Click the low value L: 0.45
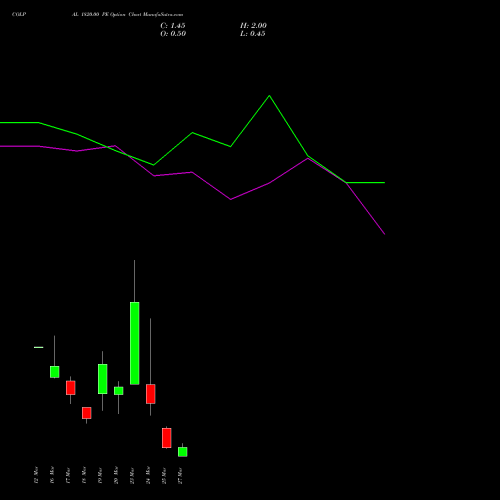 click(x=253, y=34)
